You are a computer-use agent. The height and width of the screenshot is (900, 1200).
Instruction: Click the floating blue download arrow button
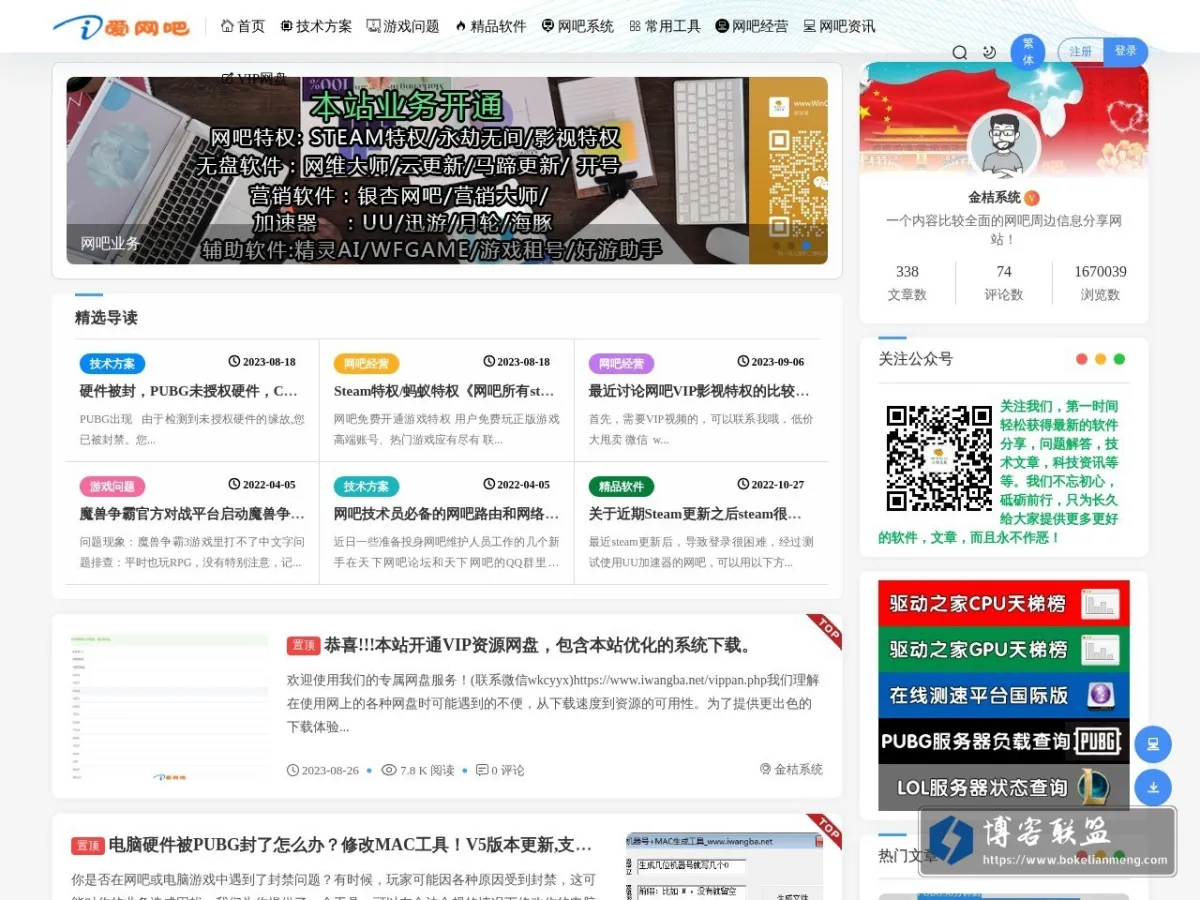pyautogui.click(x=1153, y=787)
